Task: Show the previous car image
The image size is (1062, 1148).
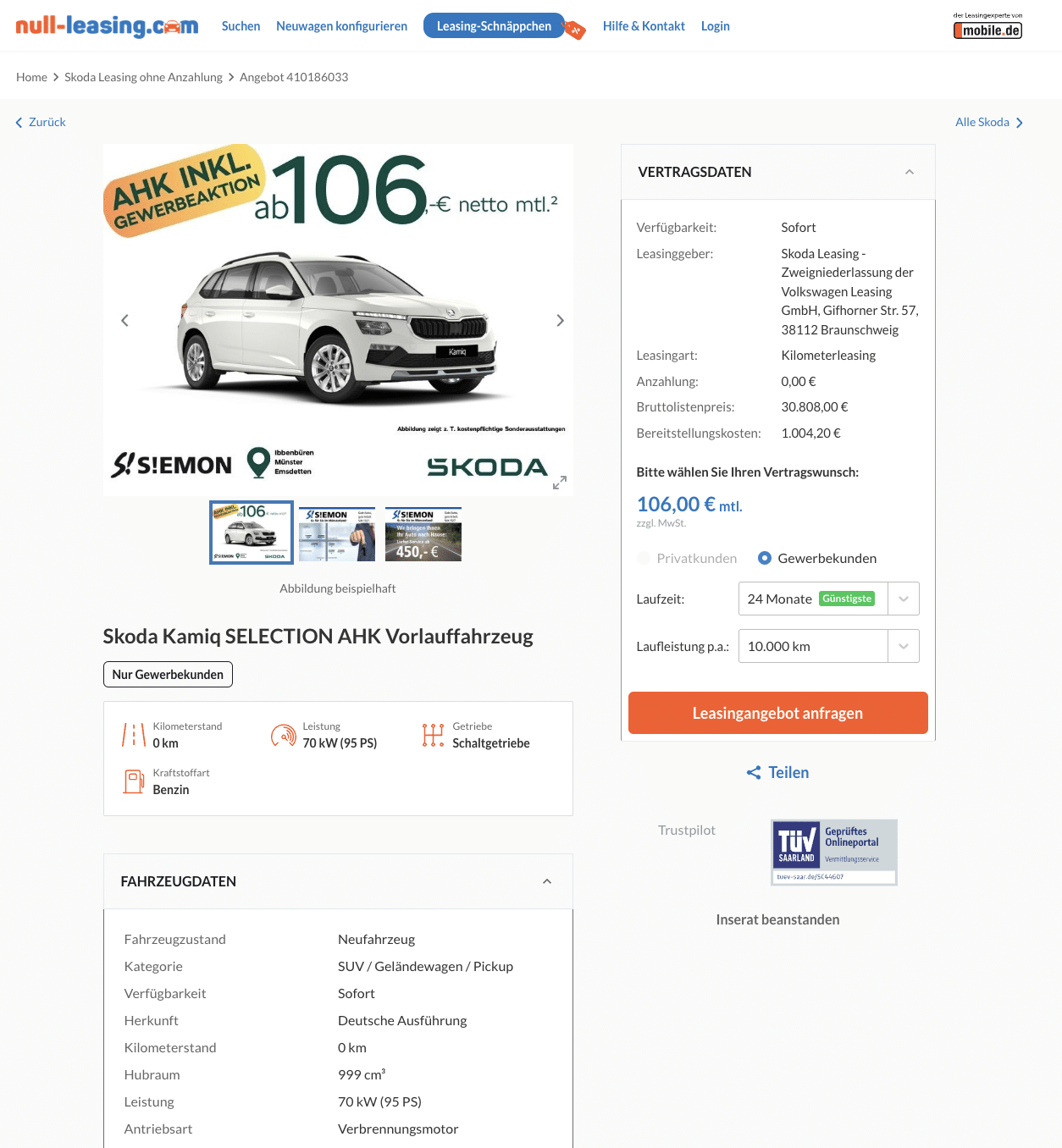Action: tap(124, 320)
